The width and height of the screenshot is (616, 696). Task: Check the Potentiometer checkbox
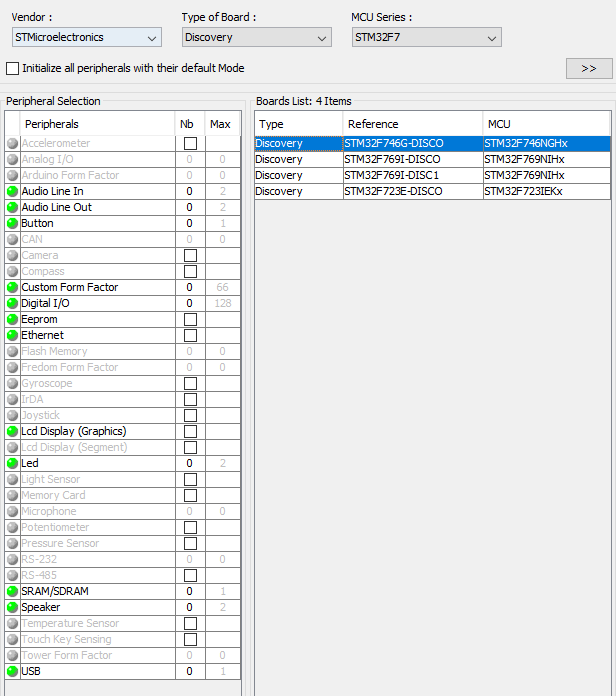pos(190,527)
